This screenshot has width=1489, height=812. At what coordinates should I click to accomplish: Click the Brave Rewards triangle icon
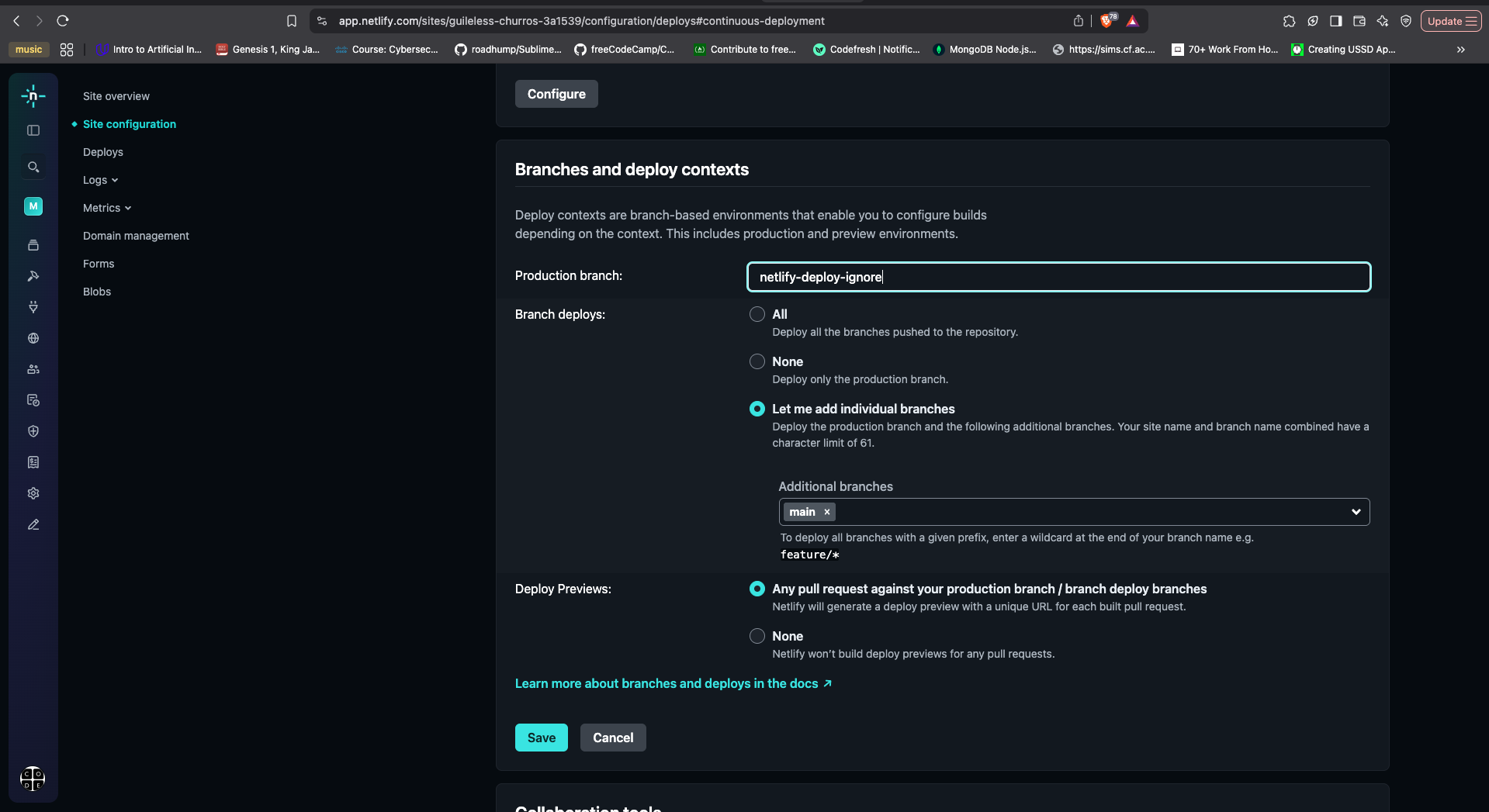point(1133,21)
